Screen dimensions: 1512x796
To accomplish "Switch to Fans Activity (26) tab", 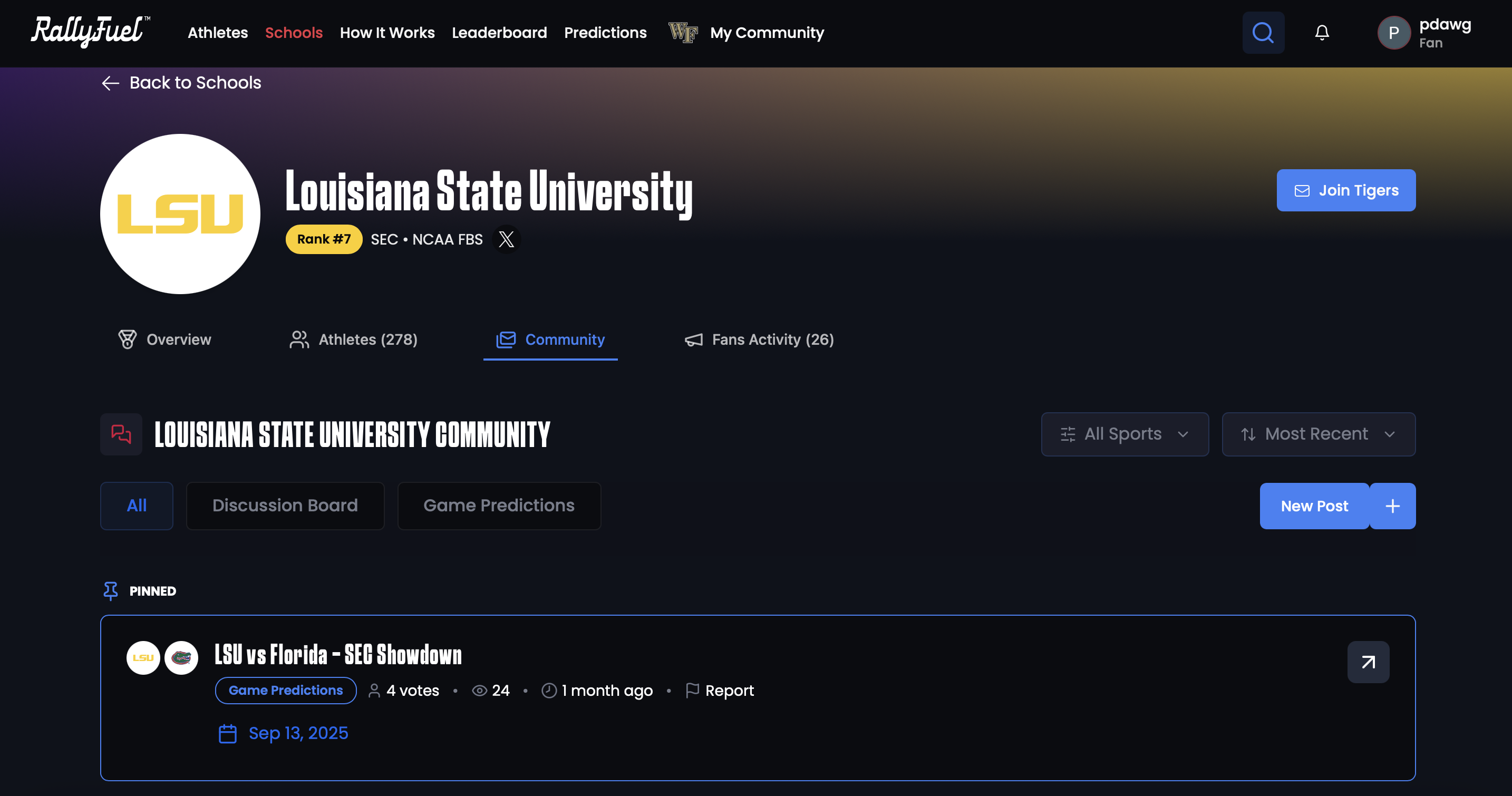I will click(x=759, y=340).
